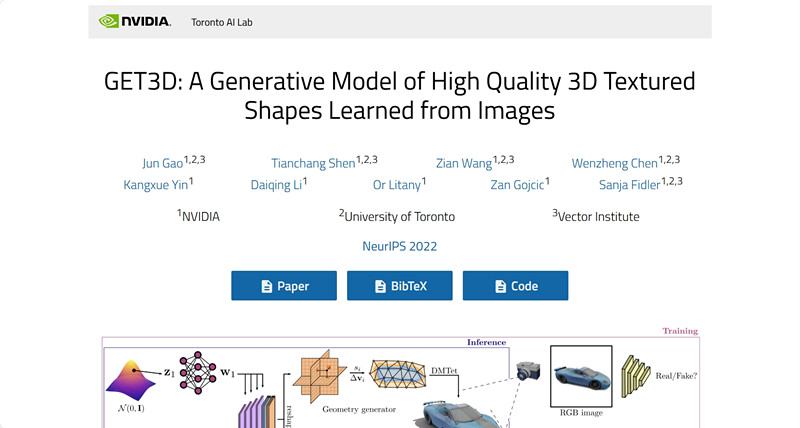The image size is (800, 428).
Task: Open the Code button
Action: click(x=515, y=286)
